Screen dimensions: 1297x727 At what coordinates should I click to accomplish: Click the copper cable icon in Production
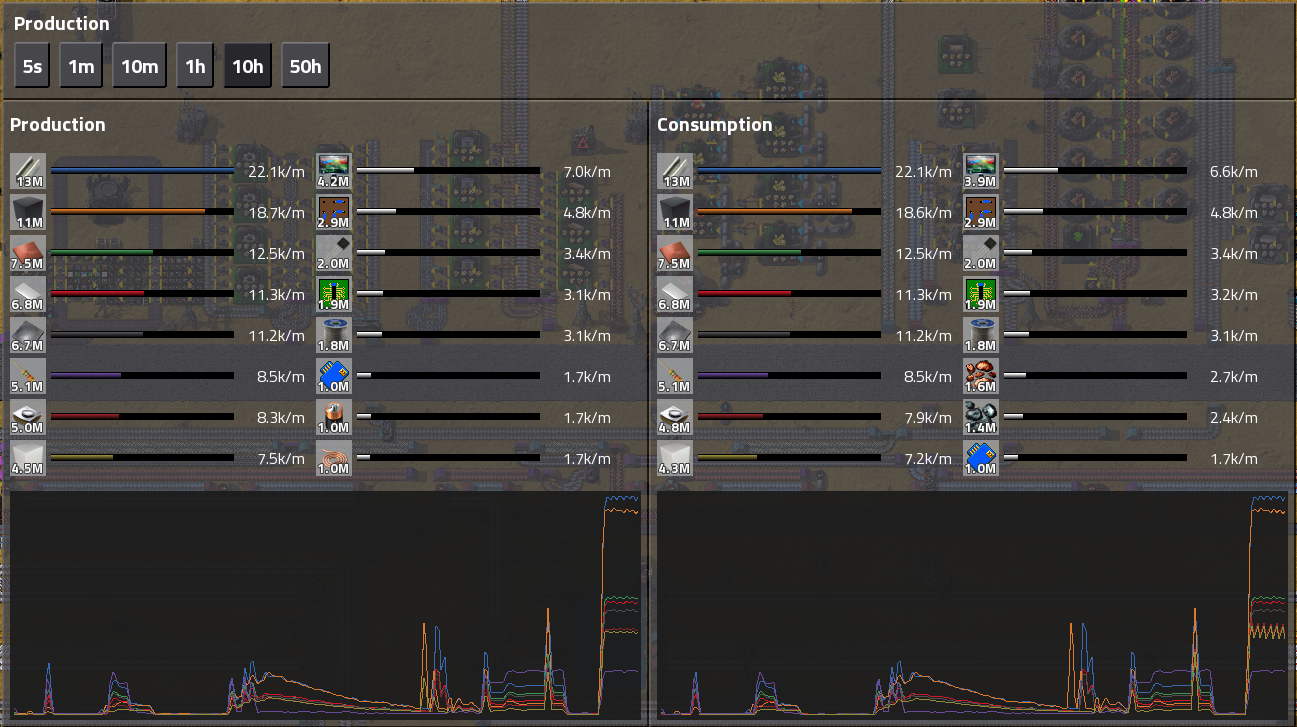(334, 458)
